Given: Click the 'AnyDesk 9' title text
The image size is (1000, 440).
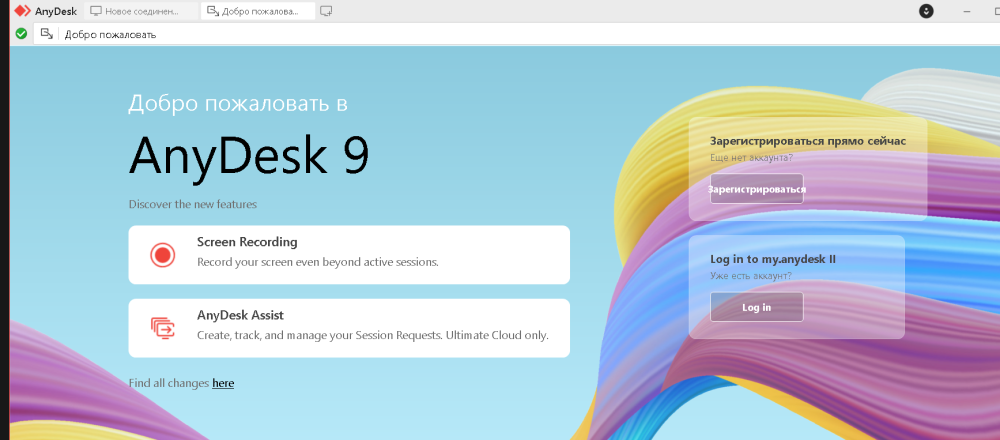Looking at the screenshot, I should [x=249, y=156].
